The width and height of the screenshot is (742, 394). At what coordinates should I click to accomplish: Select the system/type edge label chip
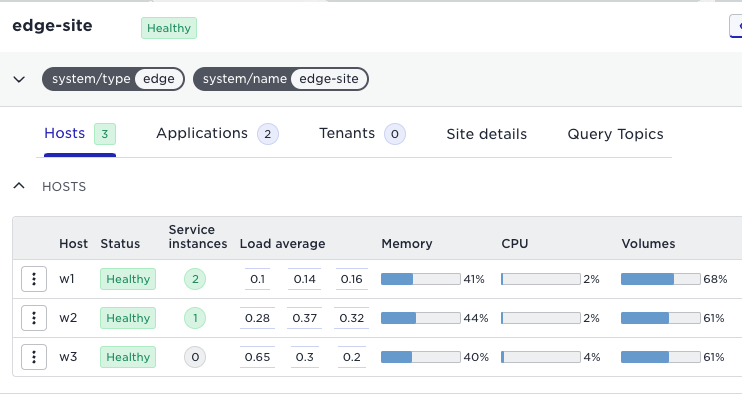[113, 79]
